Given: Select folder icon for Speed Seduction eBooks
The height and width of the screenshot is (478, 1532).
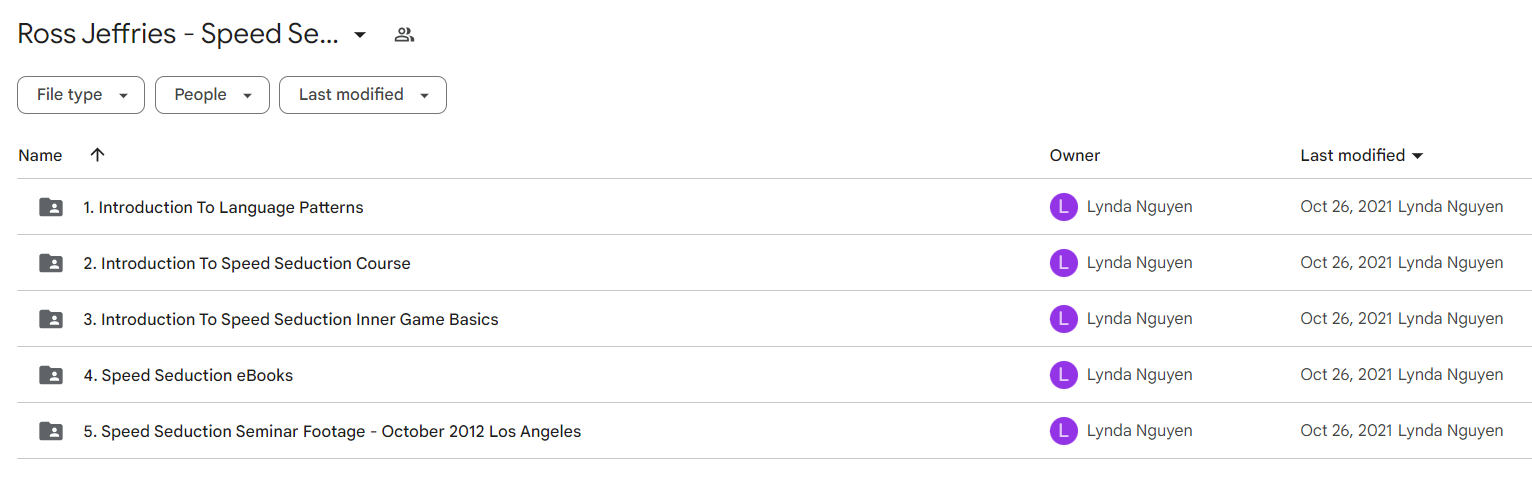Looking at the screenshot, I should [x=50, y=376].
